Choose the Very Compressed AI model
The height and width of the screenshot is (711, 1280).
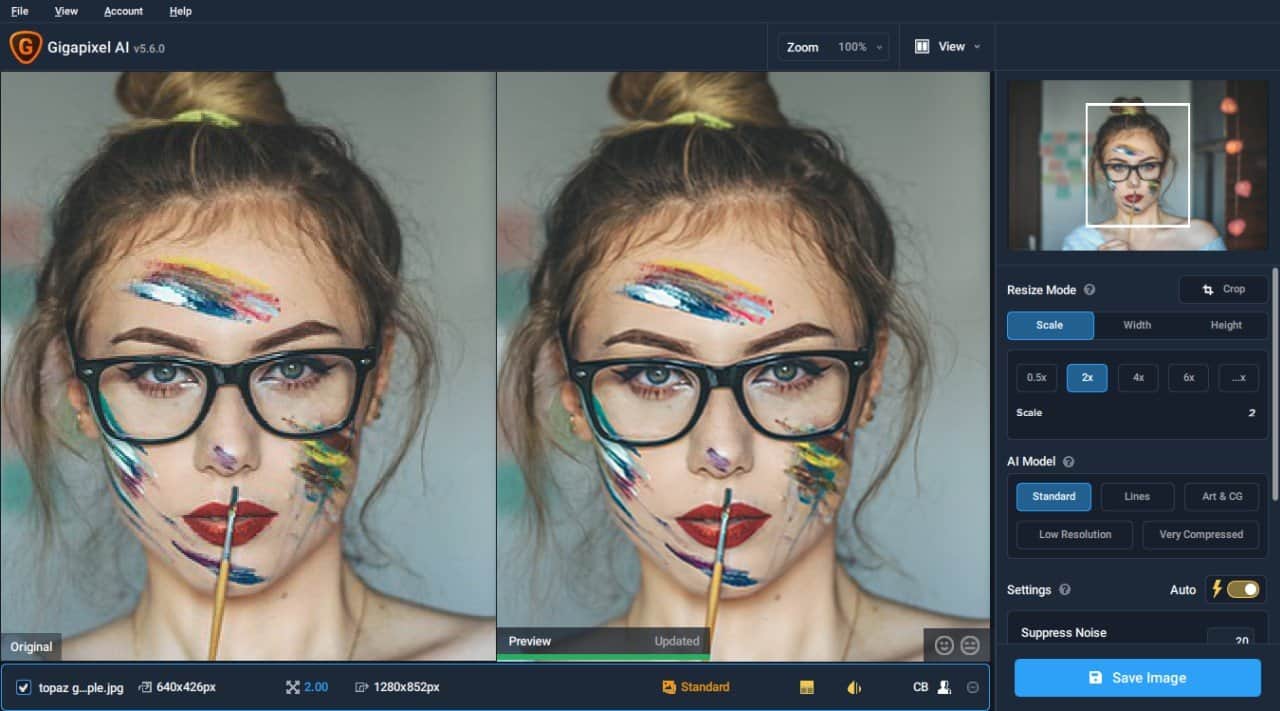coord(1201,534)
